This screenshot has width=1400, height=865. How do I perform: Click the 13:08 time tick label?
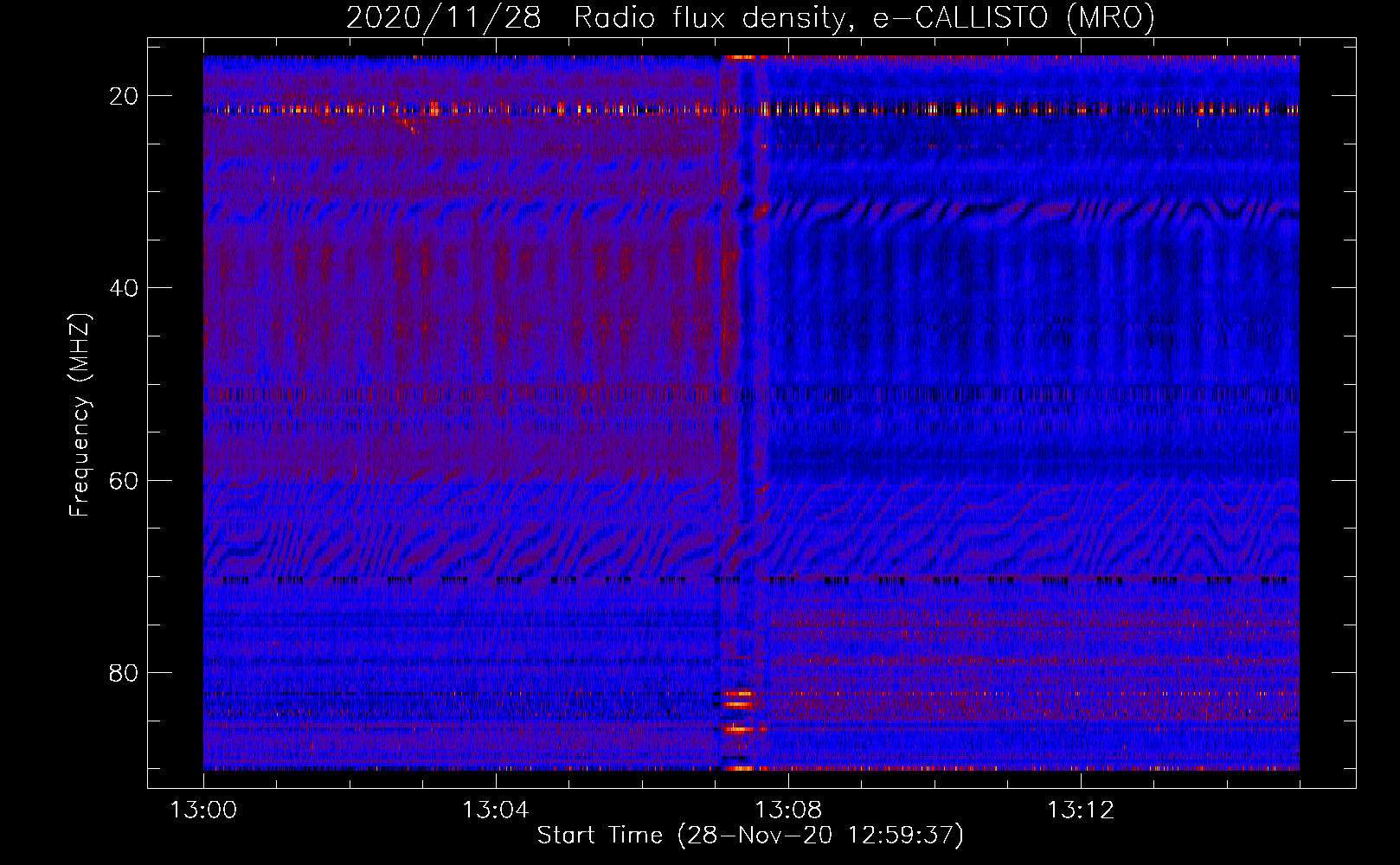click(788, 811)
